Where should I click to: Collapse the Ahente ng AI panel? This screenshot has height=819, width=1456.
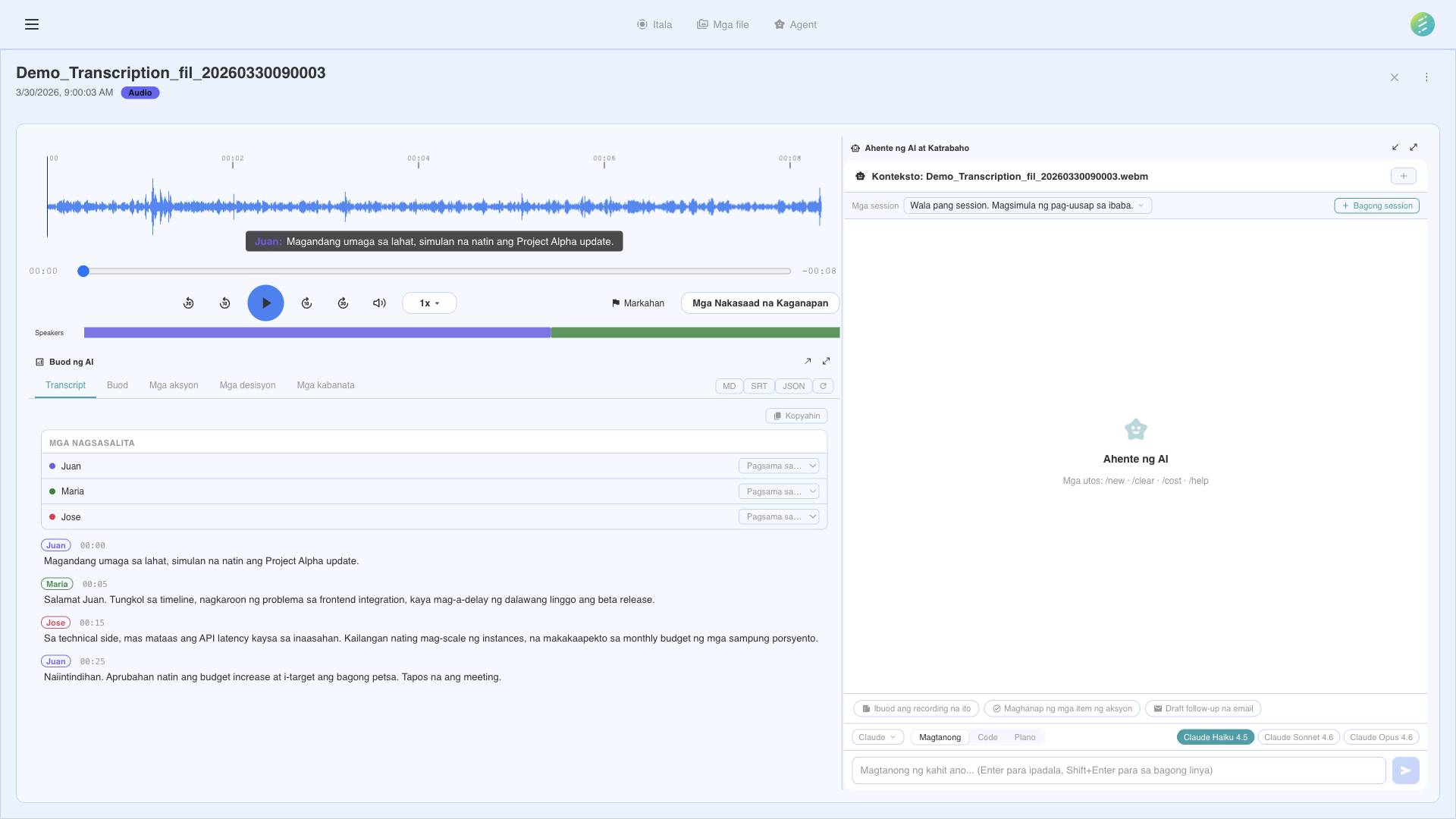point(1396,147)
